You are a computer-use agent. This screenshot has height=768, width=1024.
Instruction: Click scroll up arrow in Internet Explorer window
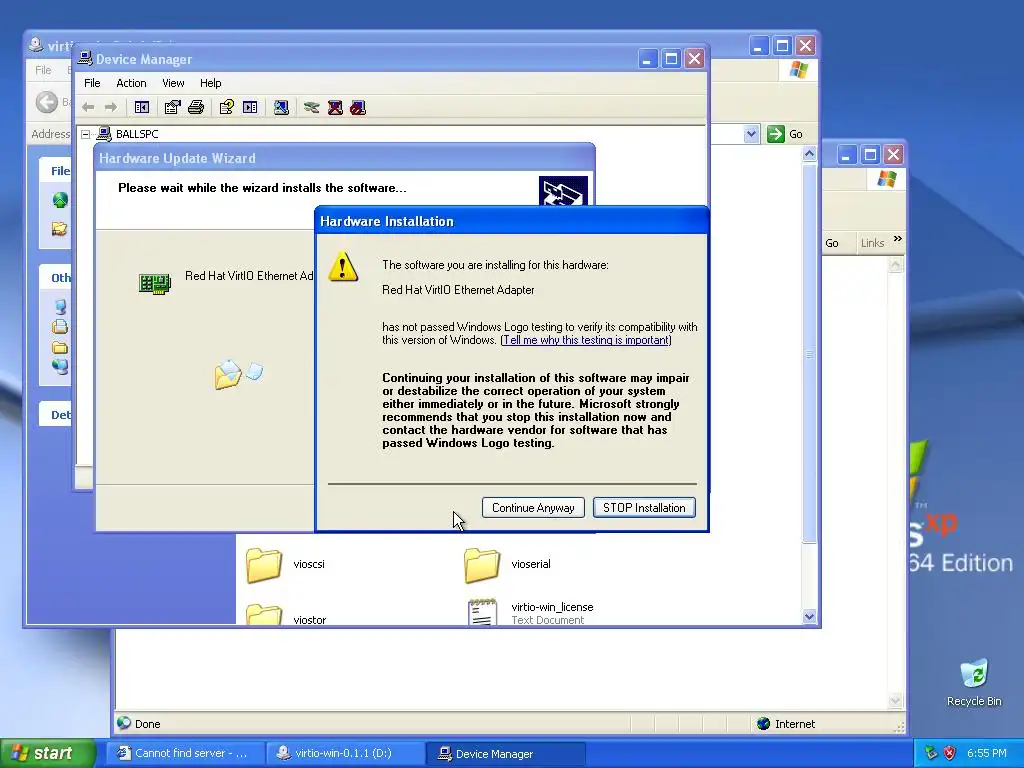(x=895, y=265)
